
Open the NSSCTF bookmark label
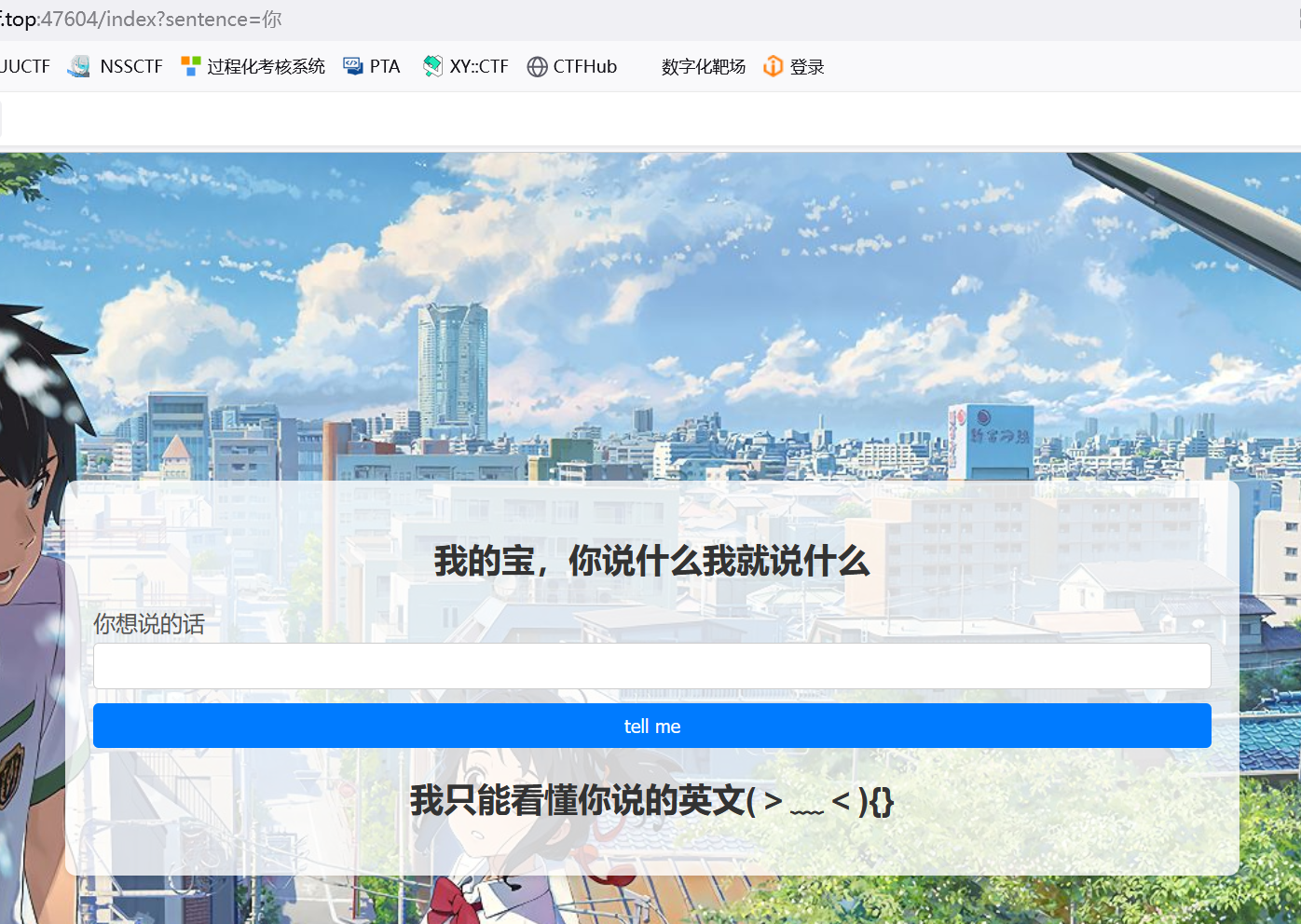click(x=131, y=66)
